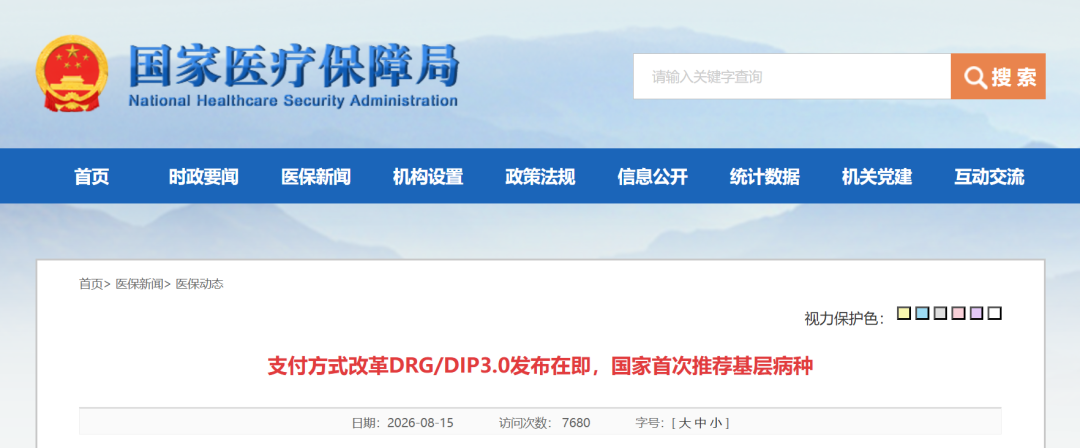The image size is (1080, 448).
Task: Click the red article title DRG/DIP3.0发布在即
Action: 540,366
